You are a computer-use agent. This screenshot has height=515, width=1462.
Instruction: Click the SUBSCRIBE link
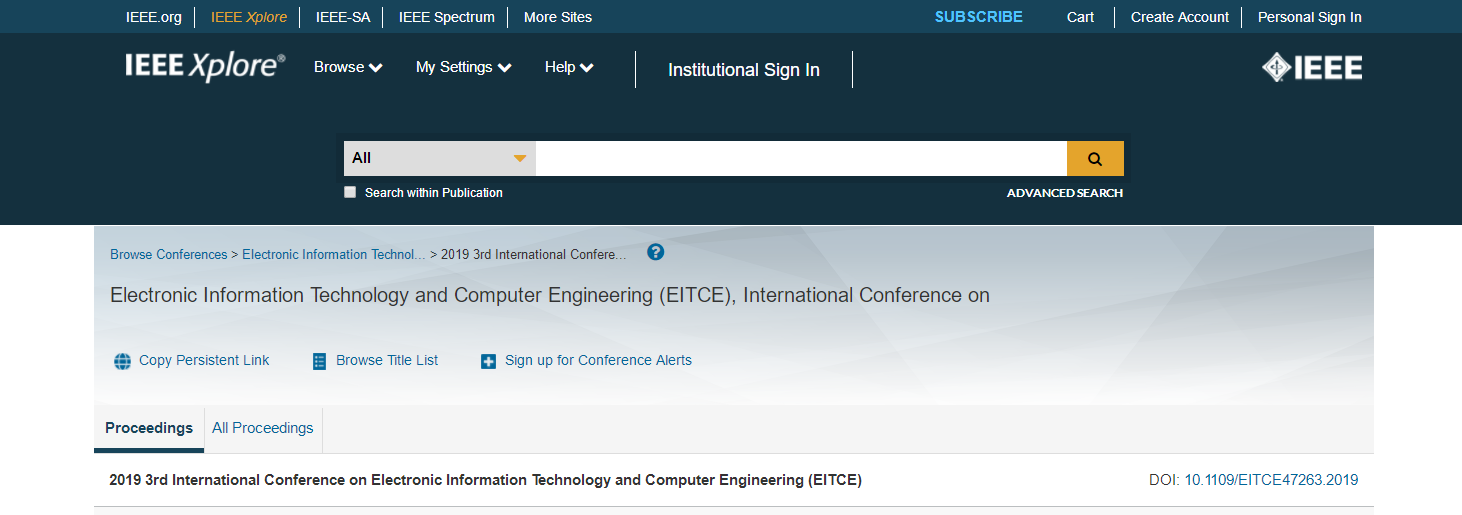(979, 17)
